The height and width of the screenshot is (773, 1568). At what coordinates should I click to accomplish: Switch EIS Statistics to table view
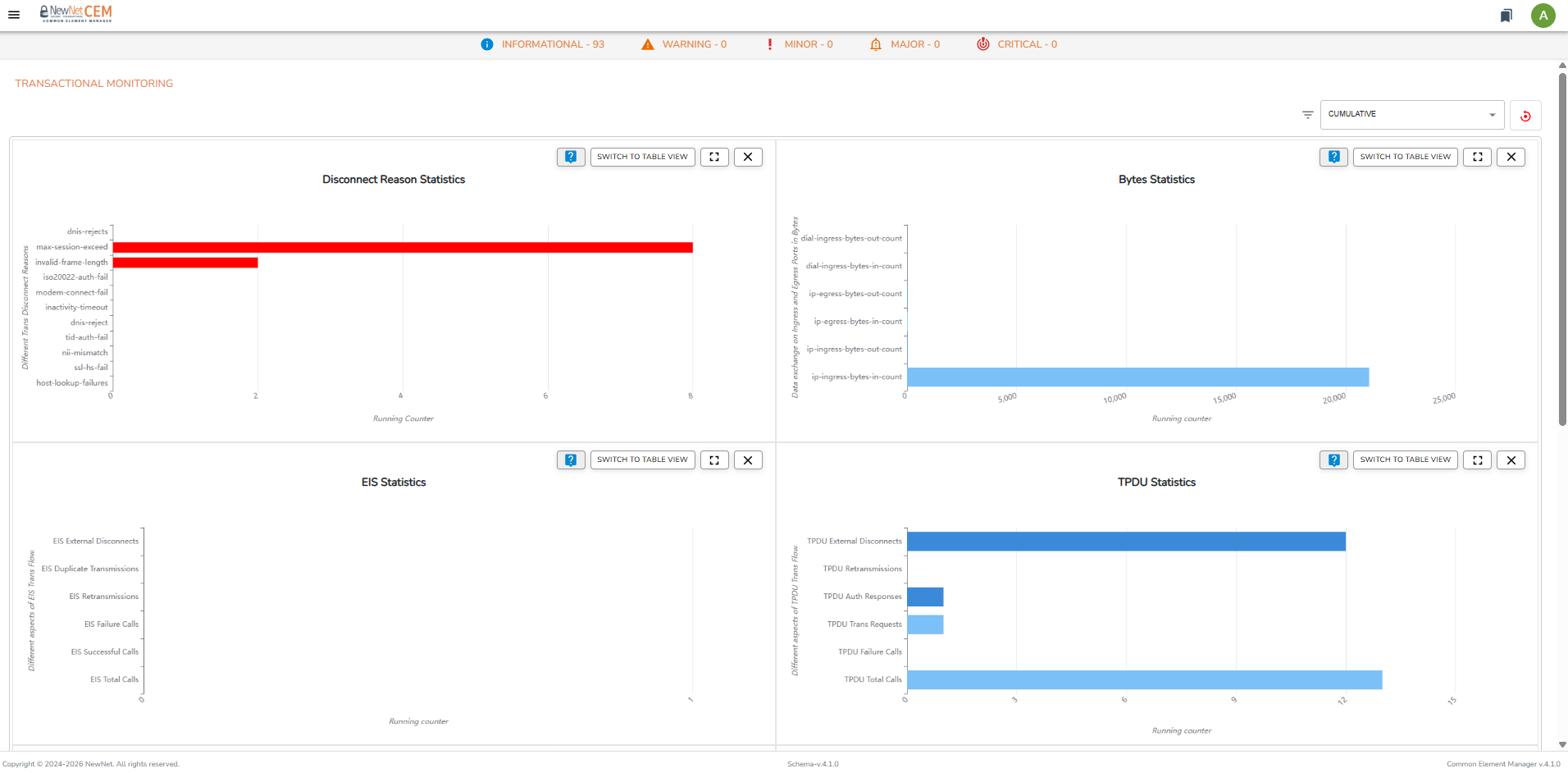pyautogui.click(x=643, y=460)
